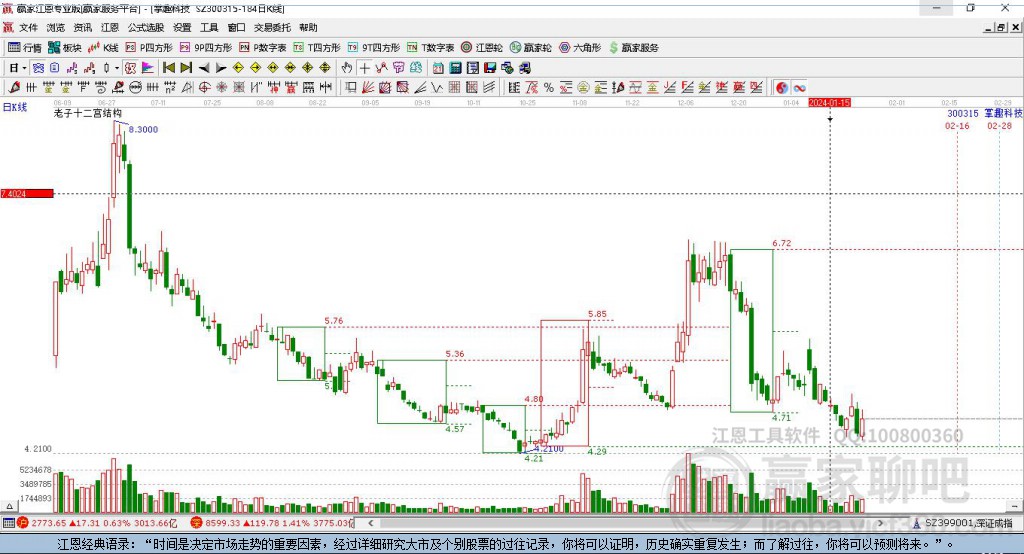
Task: Jump to last bar arrow icon
Action: pyautogui.click(x=186, y=68)
